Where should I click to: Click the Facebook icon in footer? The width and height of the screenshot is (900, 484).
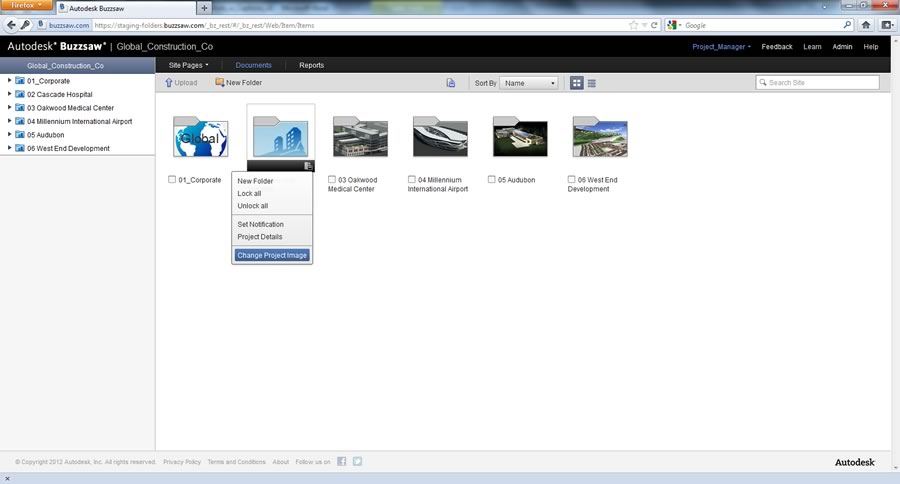point(342,461)
